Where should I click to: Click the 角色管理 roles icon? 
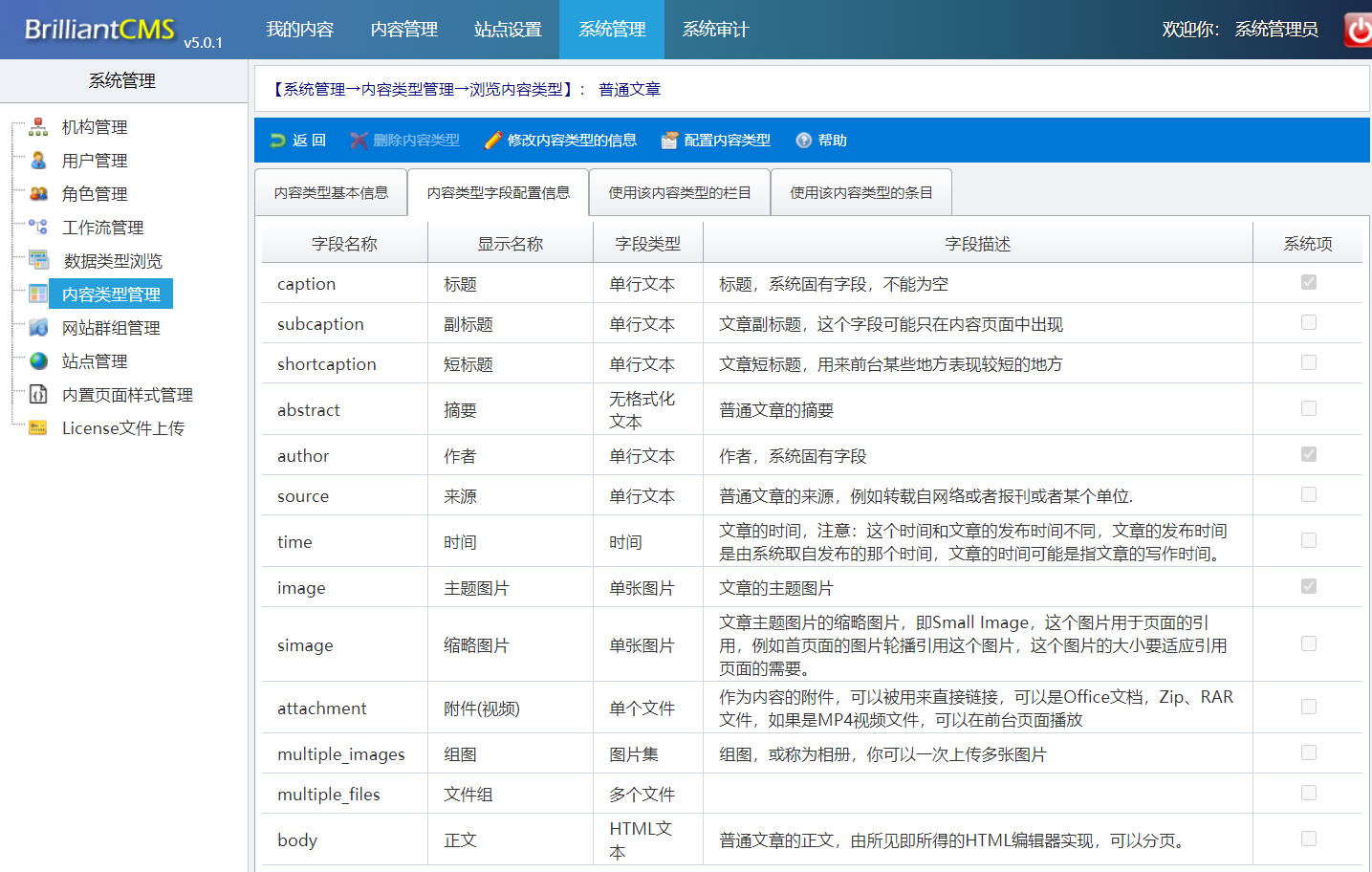coord(38,194)
